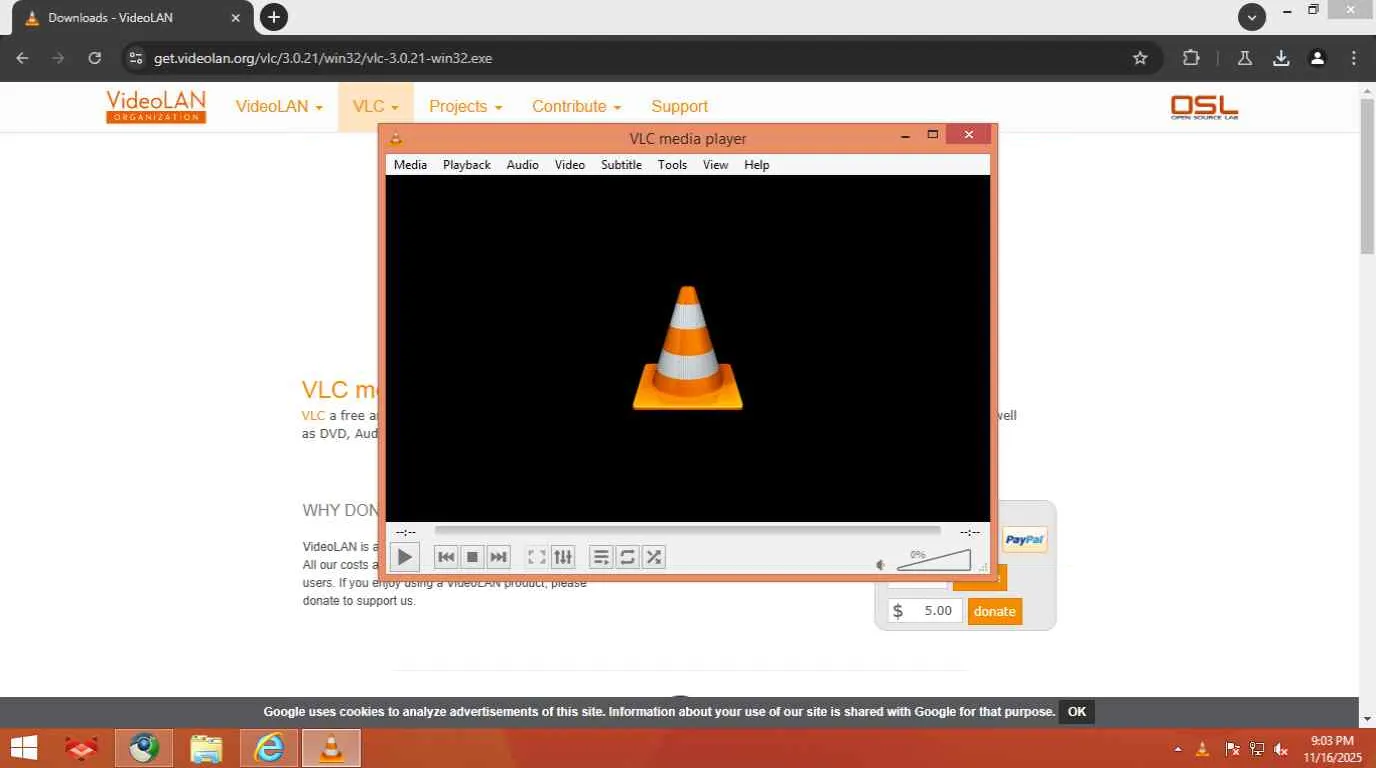The width and height of the screenshot is (1376, 768).
Task: Show hidden system tray icons arrow
Action: point(1178,749)
